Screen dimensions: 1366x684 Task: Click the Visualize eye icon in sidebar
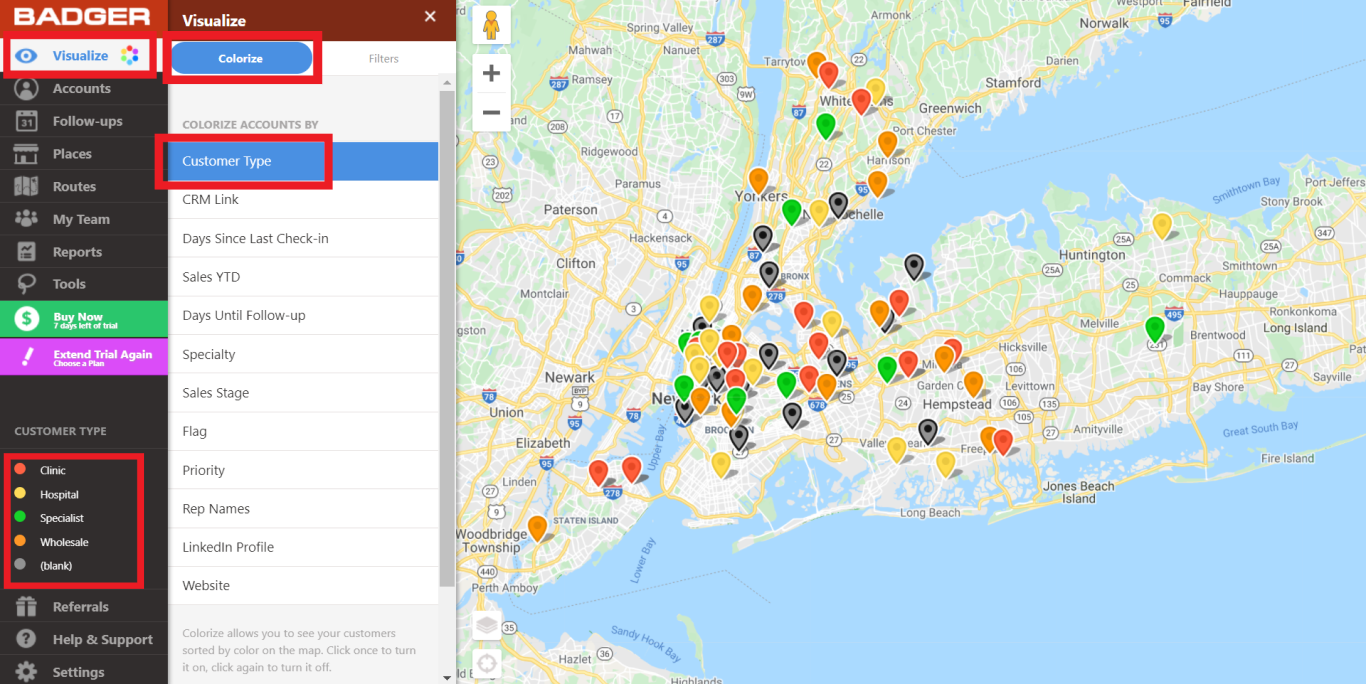pyautogui.click(x=27, y=56)
